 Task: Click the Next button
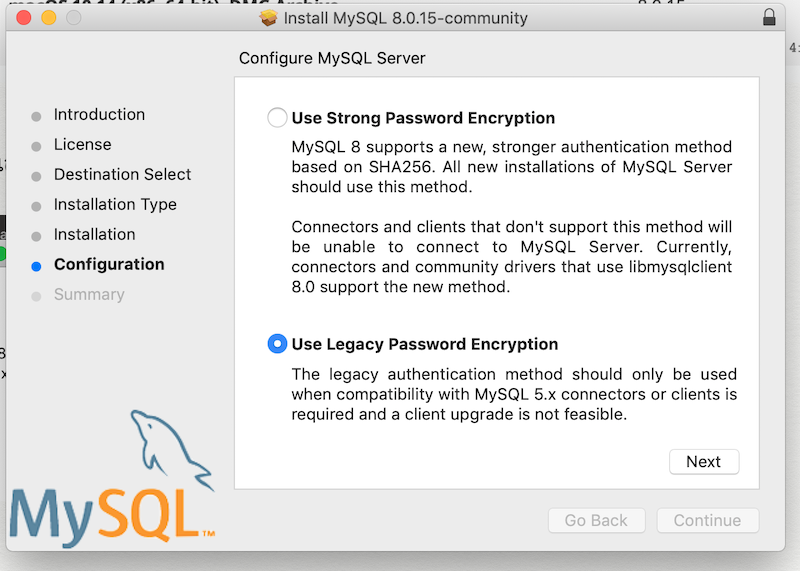pos(704,462)
